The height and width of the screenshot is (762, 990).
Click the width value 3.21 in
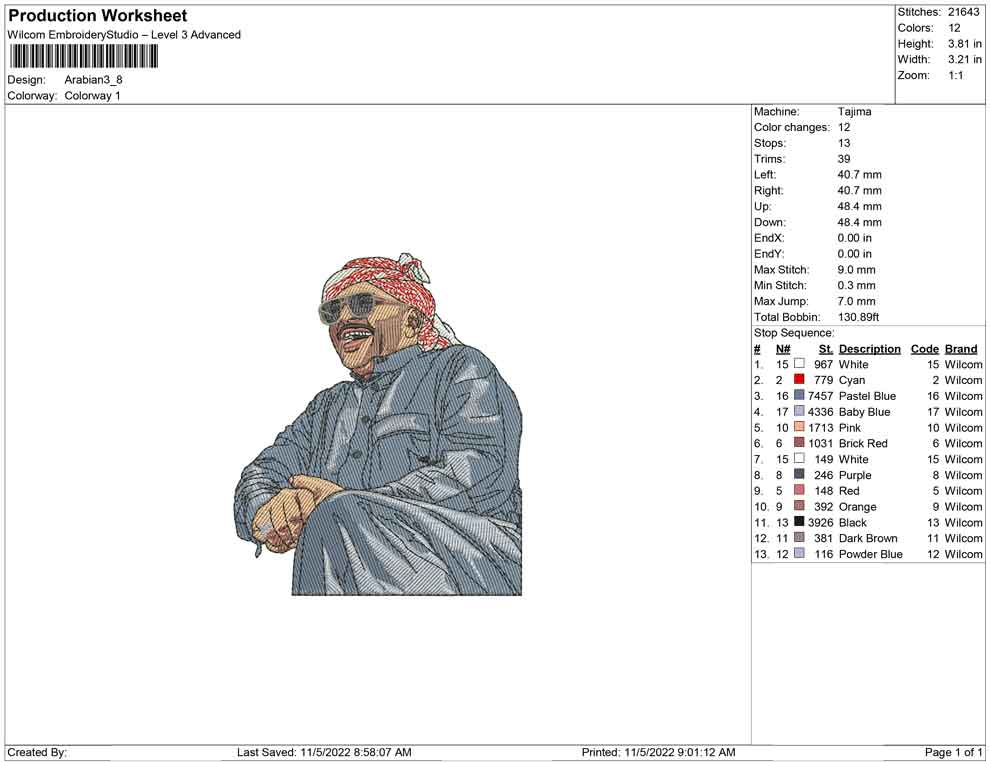(964, 59)
